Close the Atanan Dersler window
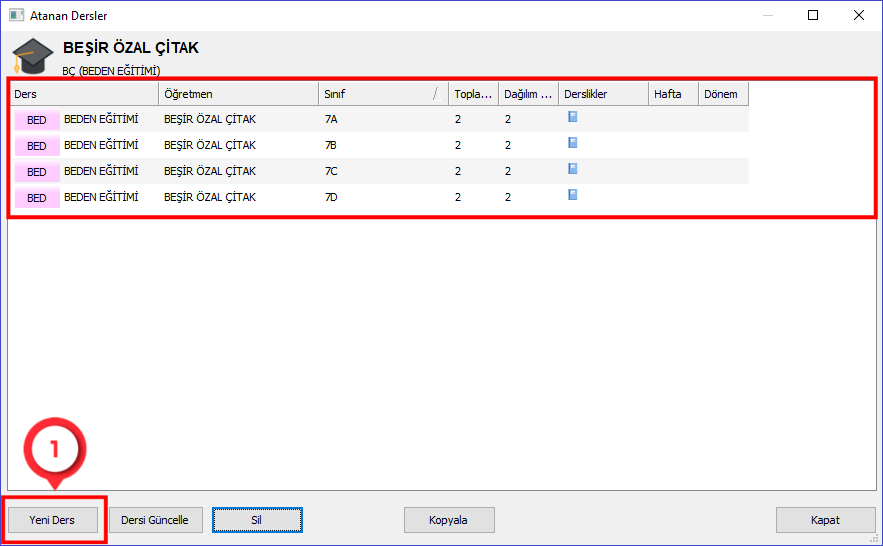 [x=859, y=15]
